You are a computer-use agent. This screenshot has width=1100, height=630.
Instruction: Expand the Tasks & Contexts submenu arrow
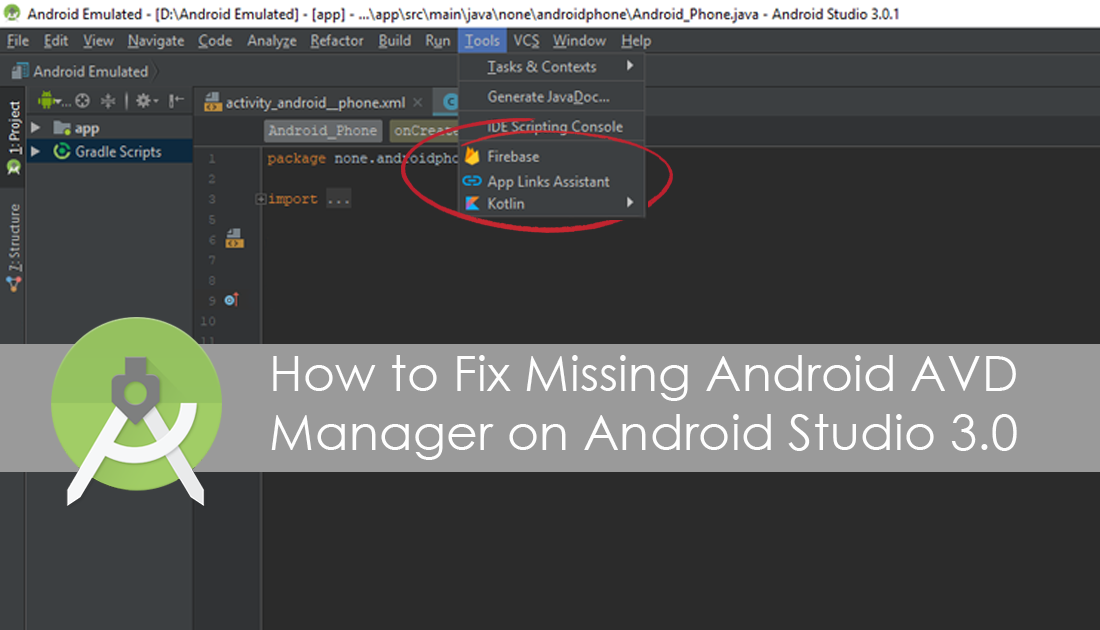click(630, 66)
